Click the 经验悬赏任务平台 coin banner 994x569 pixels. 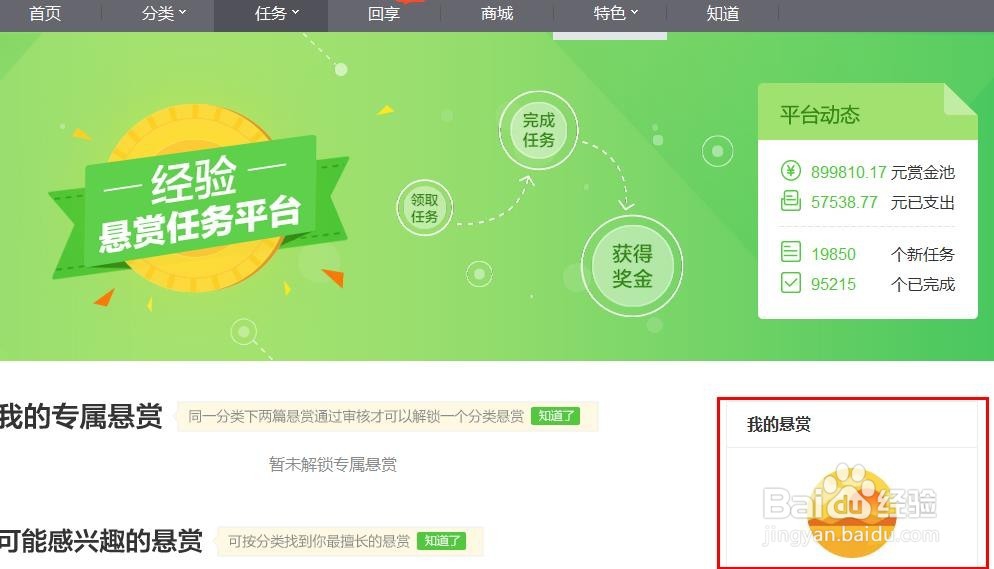click(x=198, y=200)
